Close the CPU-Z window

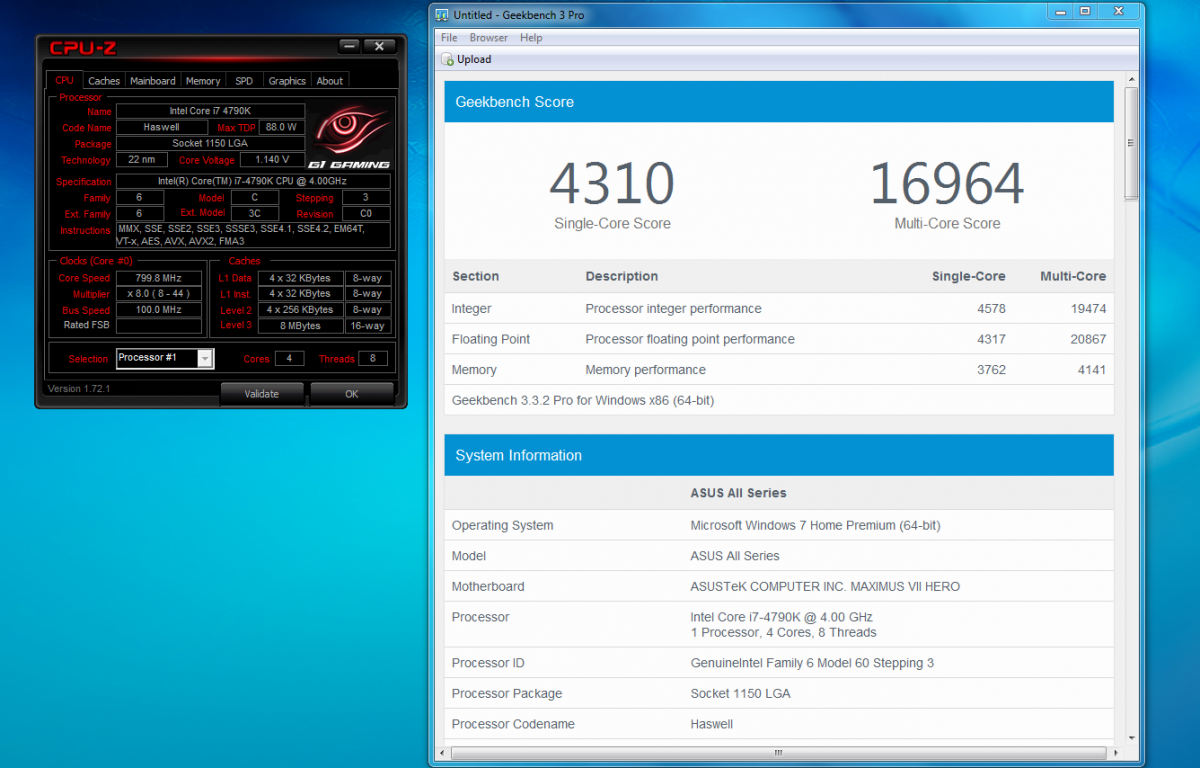379,46
